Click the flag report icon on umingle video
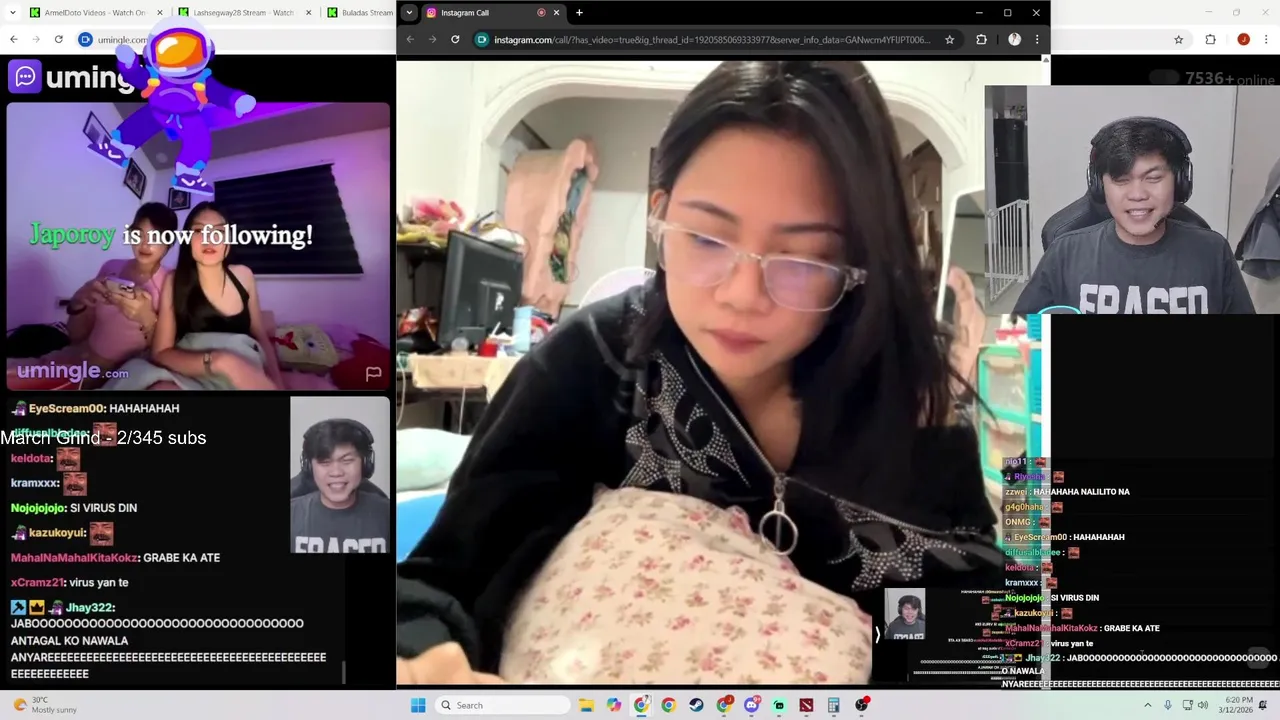Viewport: 1280px width, 720px height. point(373,373)
